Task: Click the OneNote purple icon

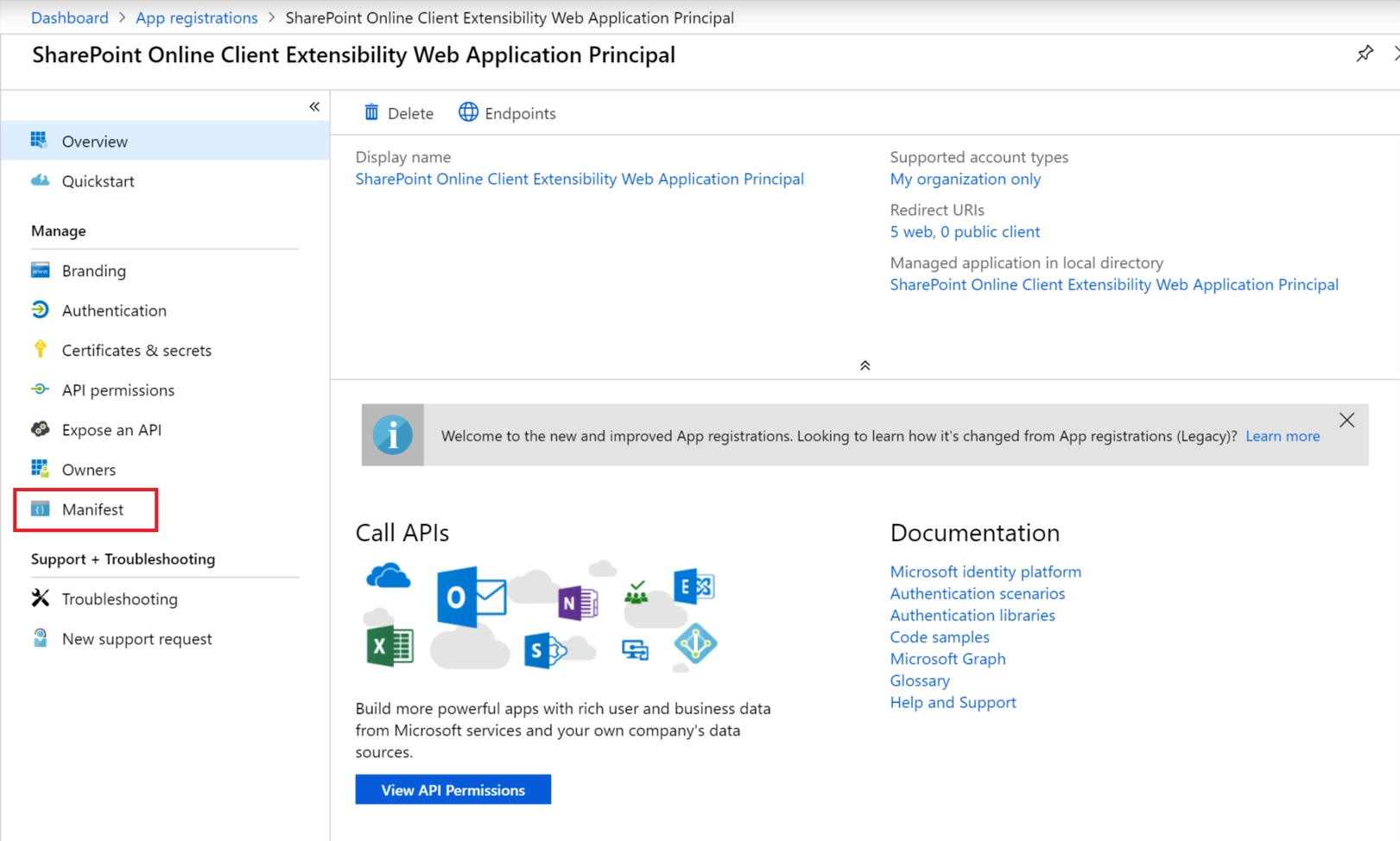Action: (x=577, y=602)
